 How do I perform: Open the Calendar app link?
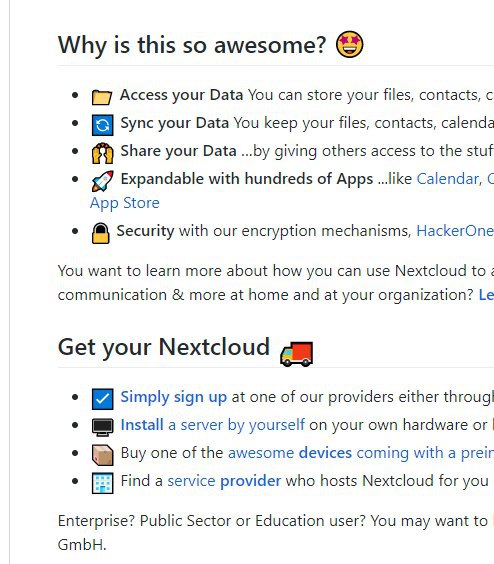(449, 179)
